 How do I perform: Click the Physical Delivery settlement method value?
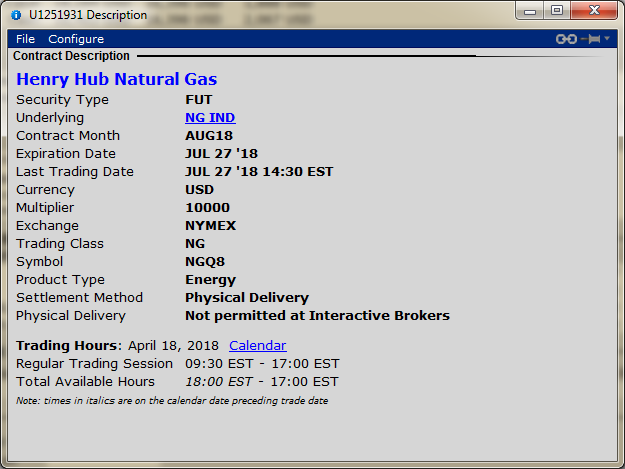[x=247, y=298]
